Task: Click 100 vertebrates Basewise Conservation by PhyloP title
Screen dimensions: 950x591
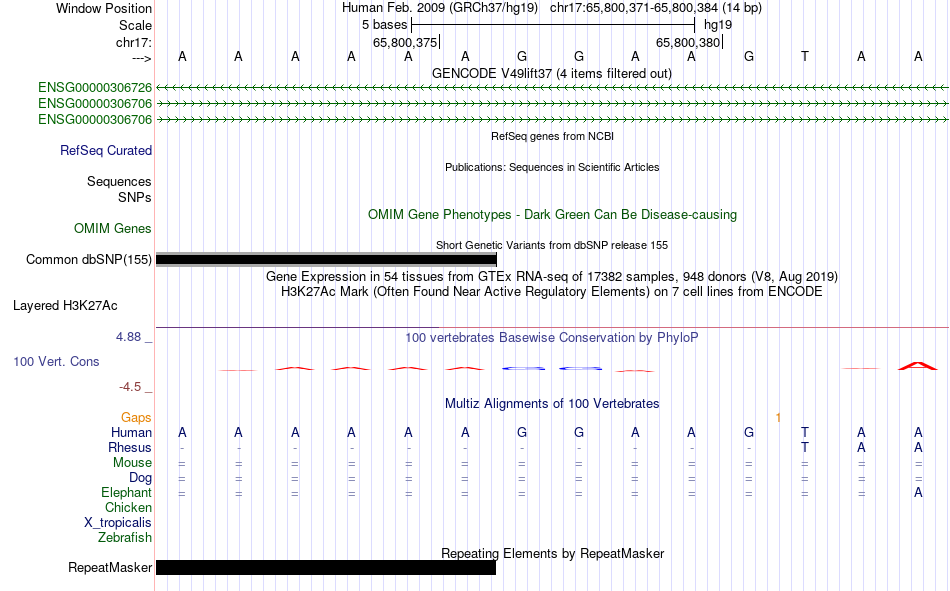Action: tap(552, 338)
